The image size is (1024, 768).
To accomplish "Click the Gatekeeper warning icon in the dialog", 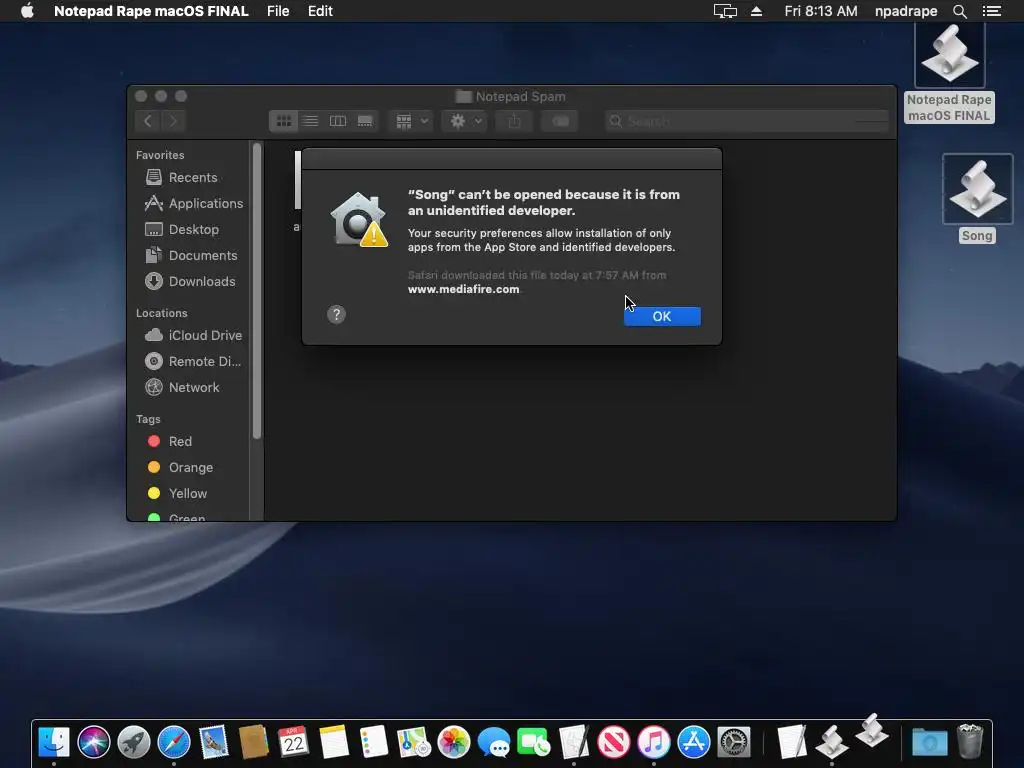I will (359, 220).
